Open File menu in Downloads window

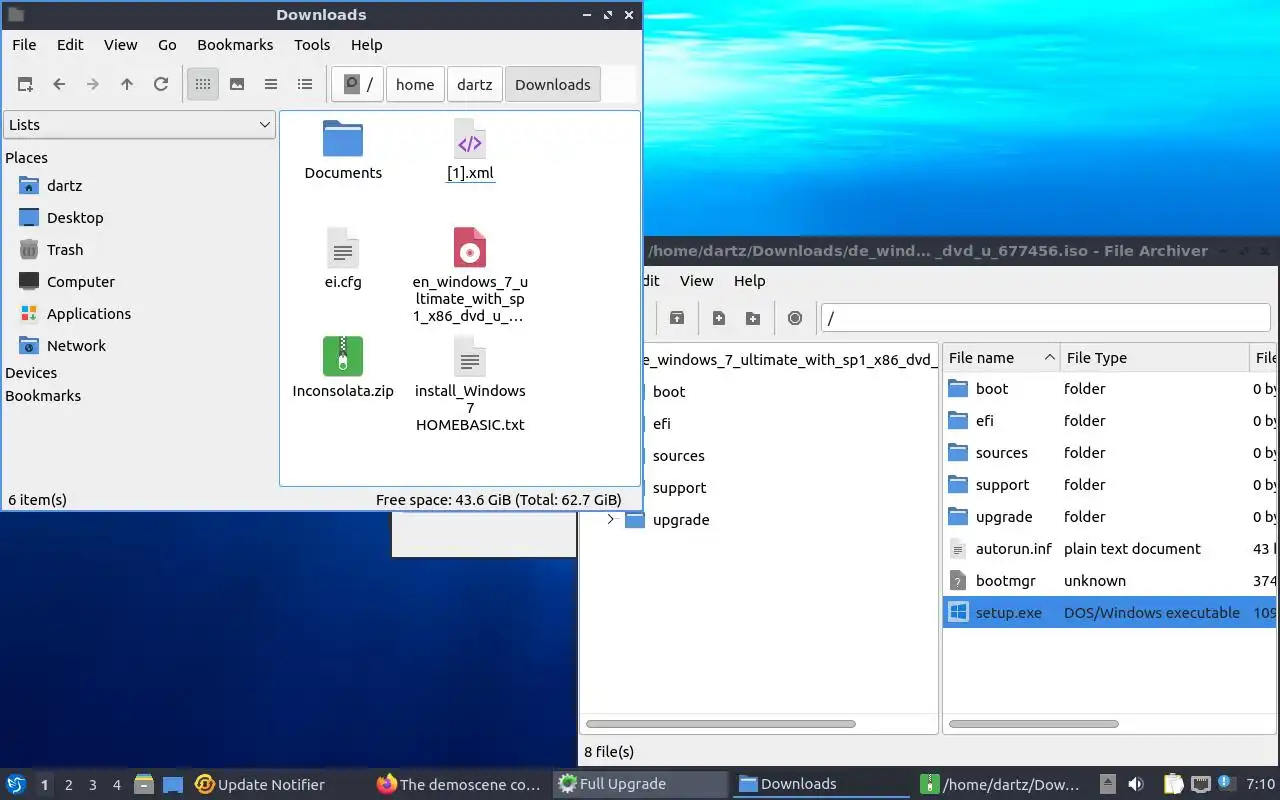[24, 45]
